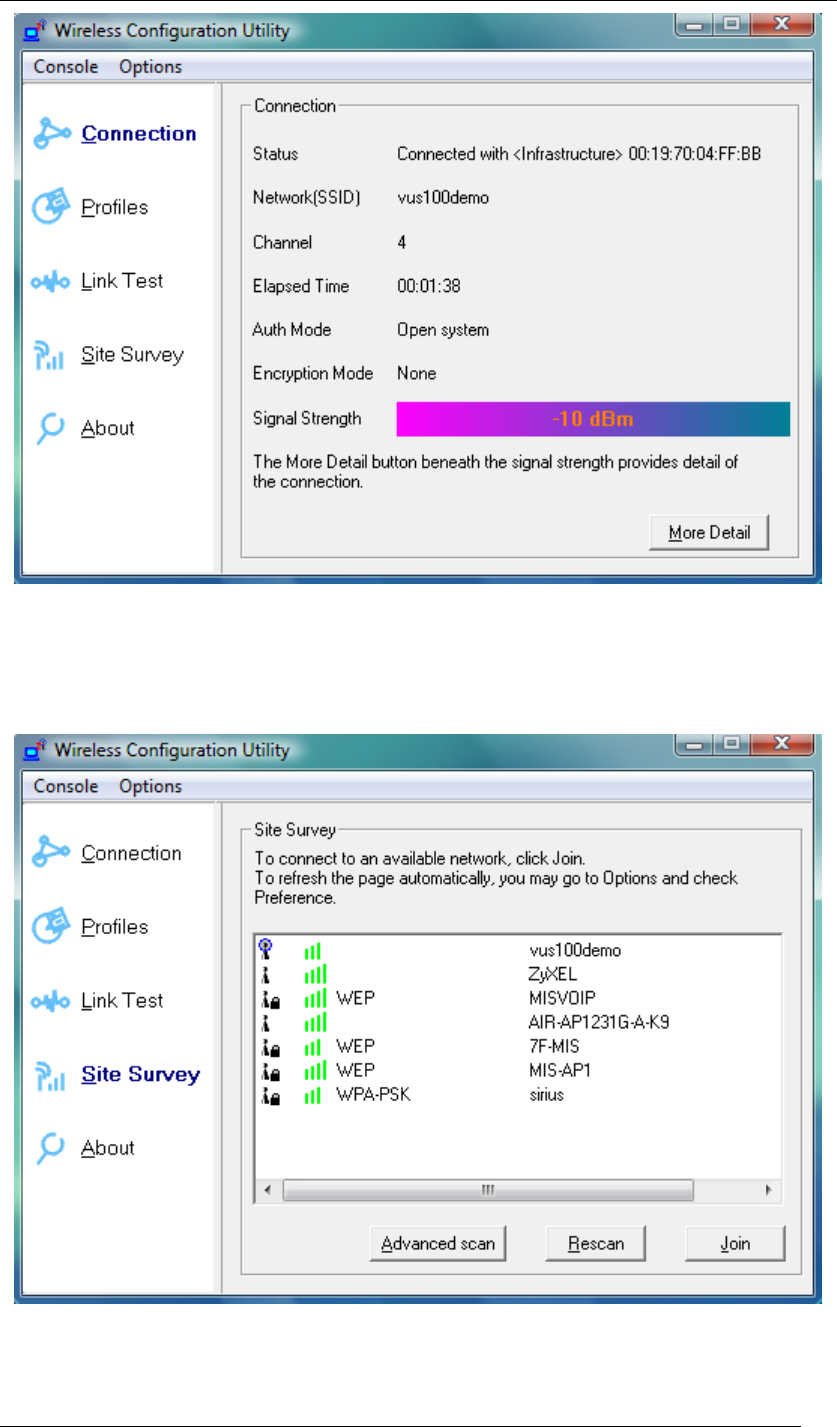837x1427 pixels.
Task: Click signal bars icon in 7F-MIS row
Action: [x=313, y=1047]
